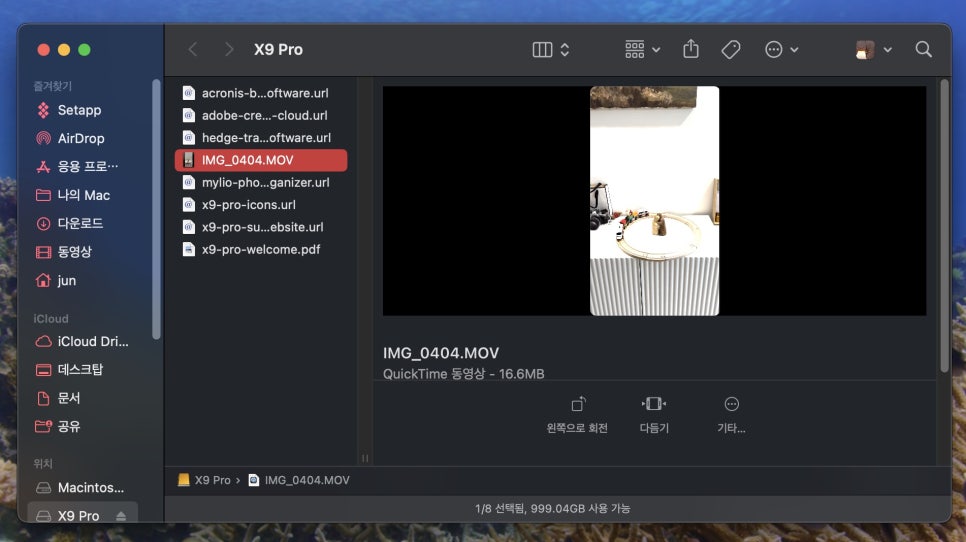Select AirDrop in the sidebar
The height and width of the screenshot is (542, 966).
click(x=81, y=138)
